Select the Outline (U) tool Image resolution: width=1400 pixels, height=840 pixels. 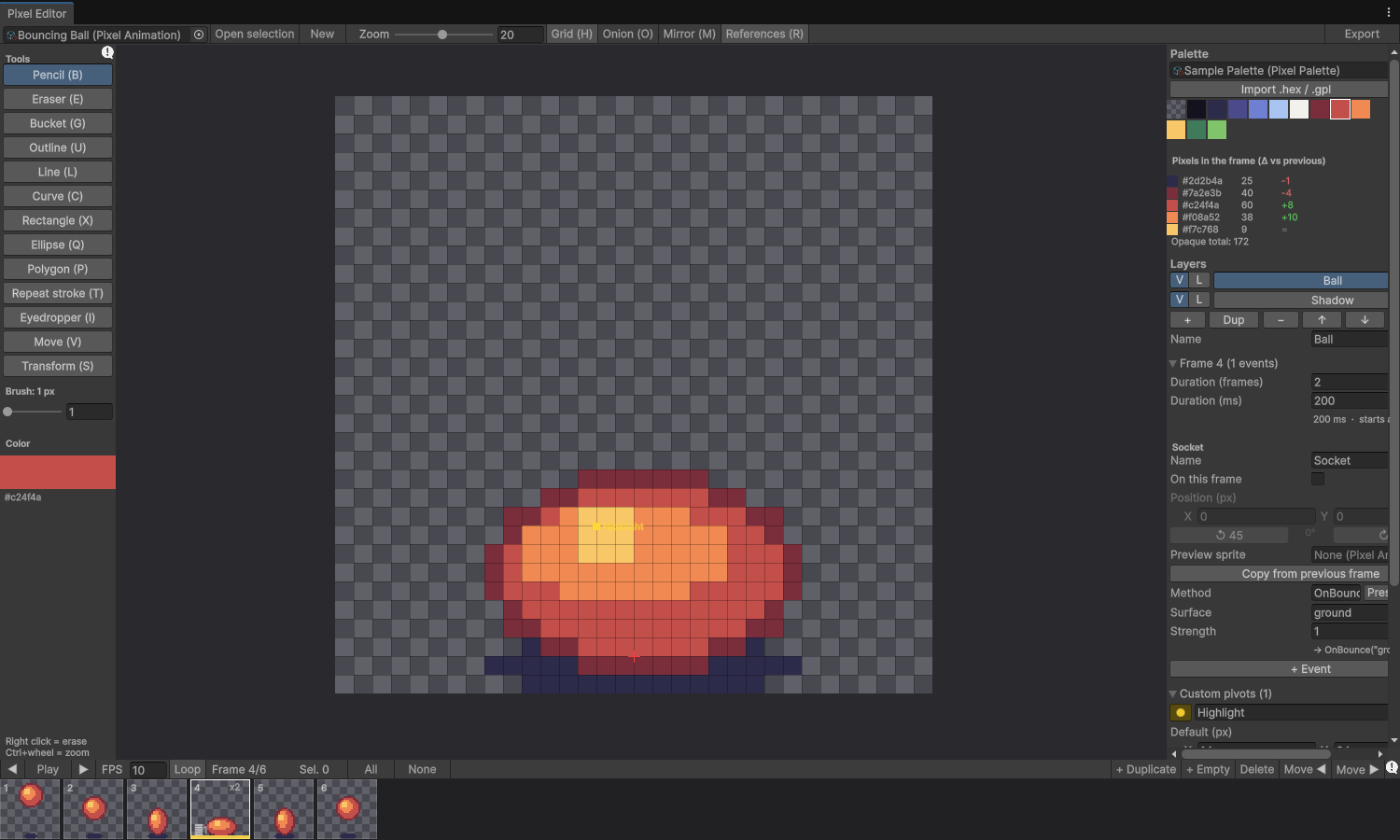[58, 147]
